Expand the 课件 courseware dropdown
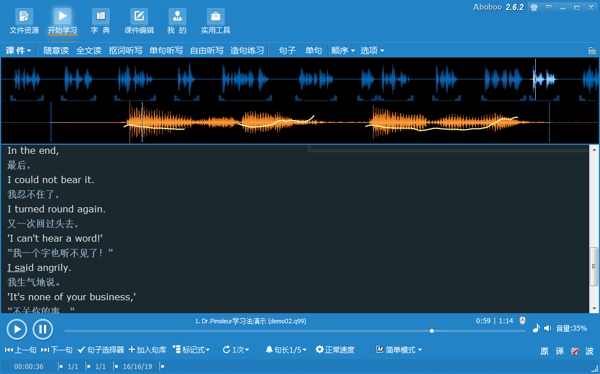Image resolution: width=600 pixels, height=374 pixels. point(18,51)
